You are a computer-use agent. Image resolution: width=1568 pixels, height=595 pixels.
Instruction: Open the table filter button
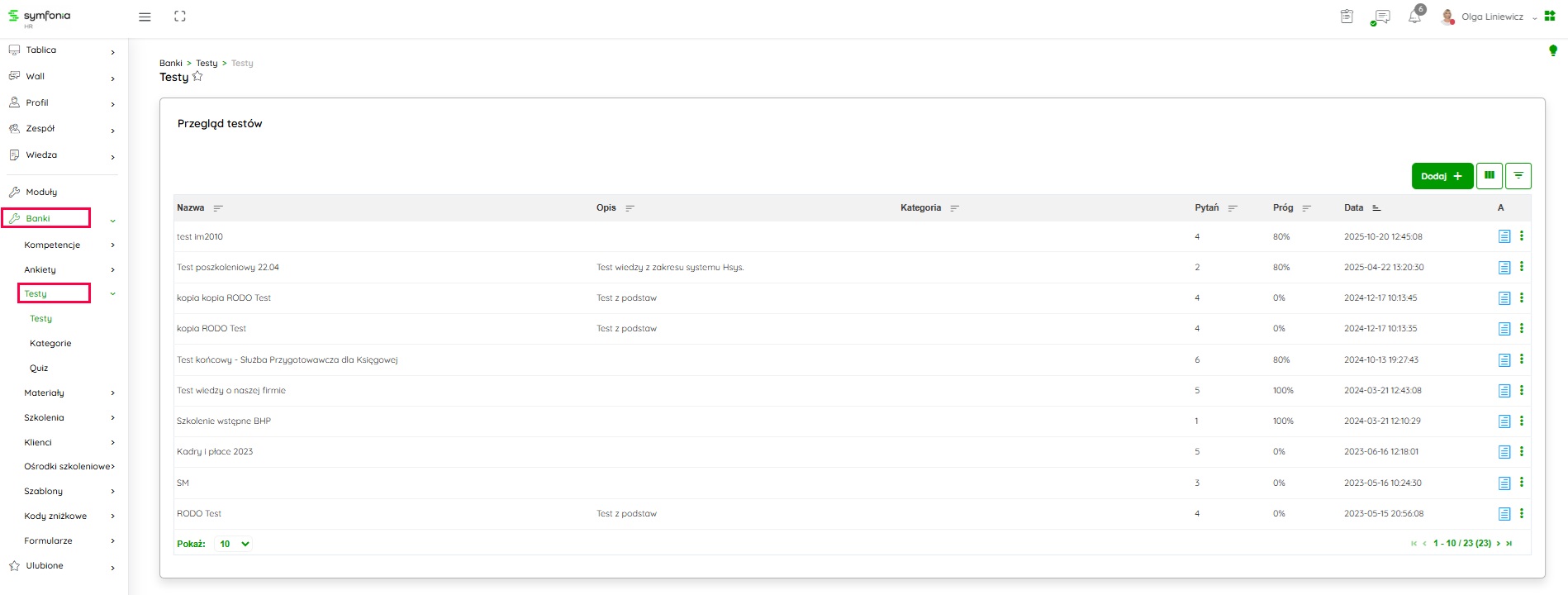tap(1518, 176)
